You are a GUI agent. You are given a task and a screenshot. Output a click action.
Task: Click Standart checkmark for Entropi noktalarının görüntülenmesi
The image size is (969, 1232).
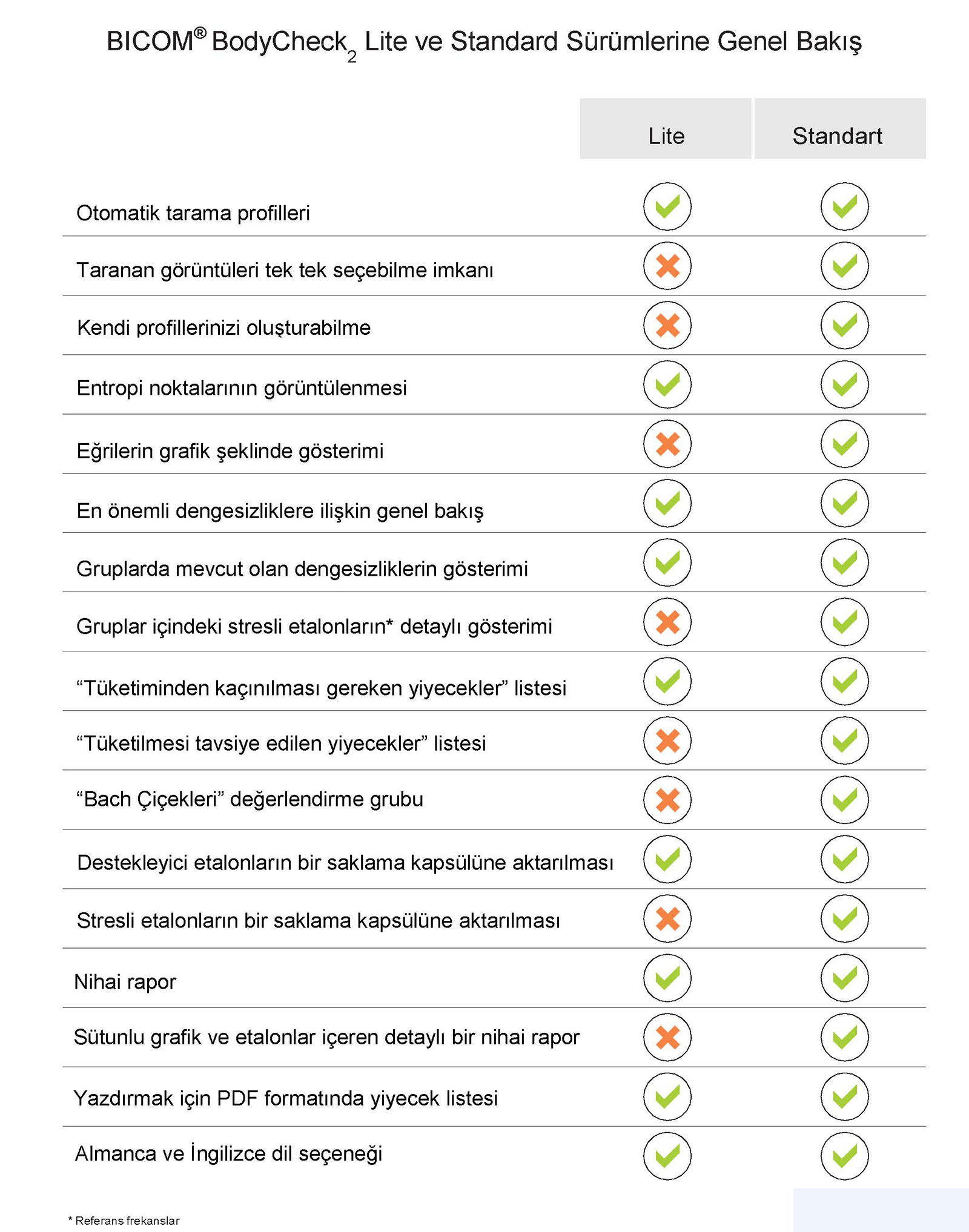[844, 384]
